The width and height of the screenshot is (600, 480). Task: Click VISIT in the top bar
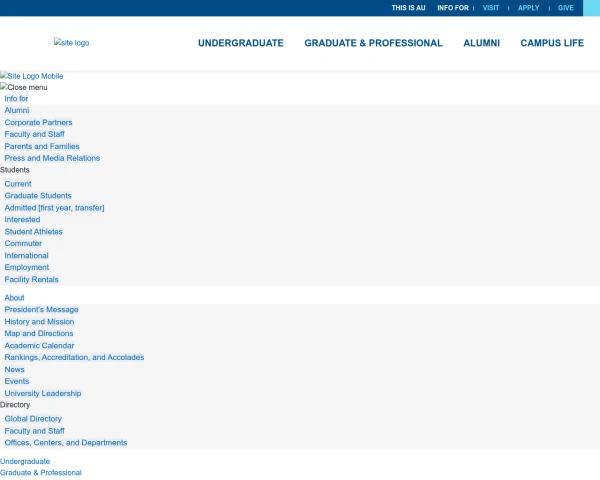click(x=491, y=8)
